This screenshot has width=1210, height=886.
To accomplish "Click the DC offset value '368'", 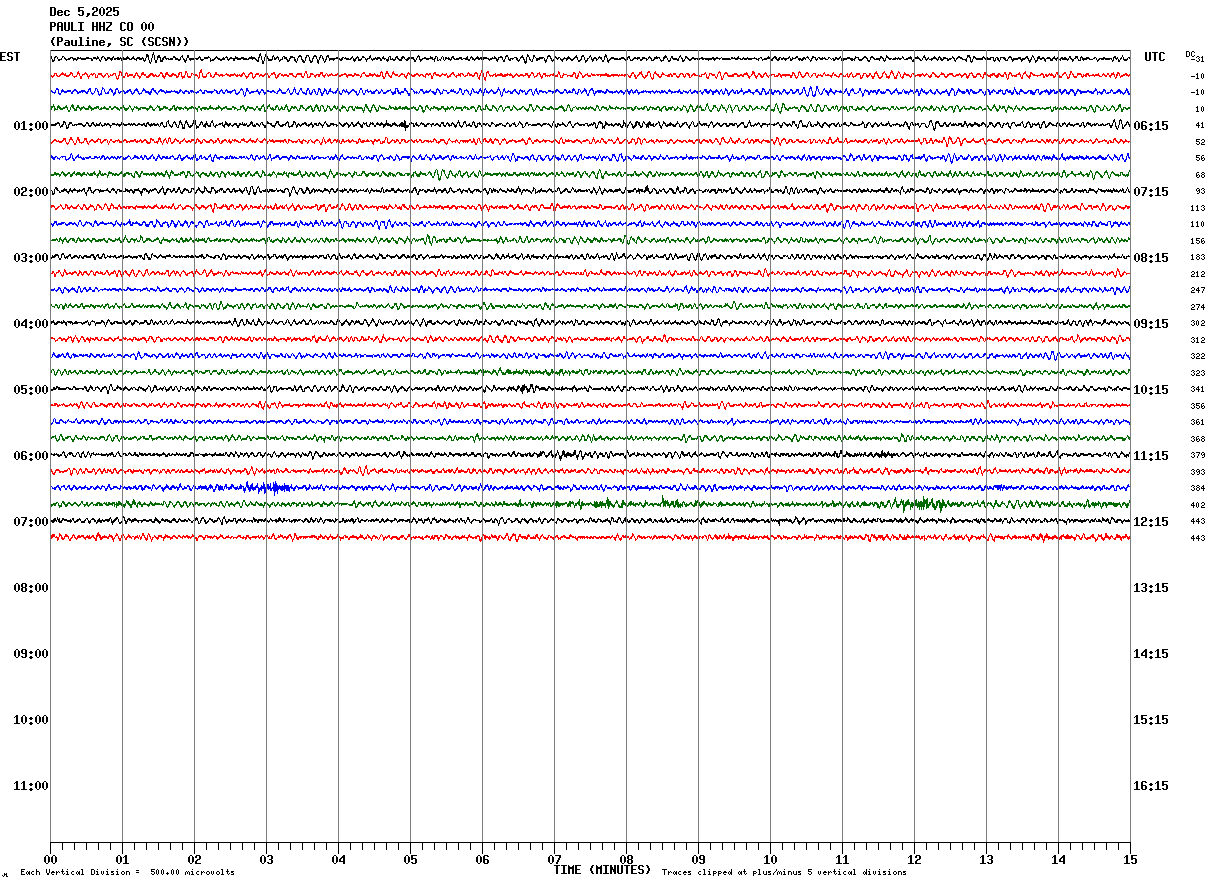I will coord(1198,440).
